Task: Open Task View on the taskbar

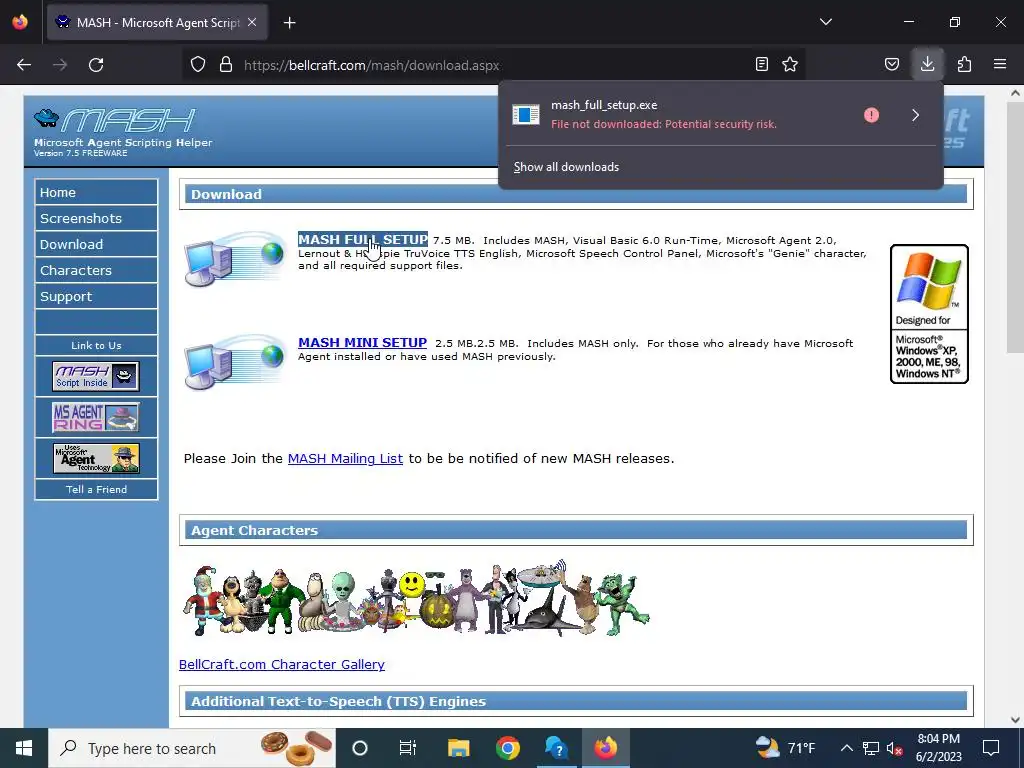Action: [x=408, y=748]
